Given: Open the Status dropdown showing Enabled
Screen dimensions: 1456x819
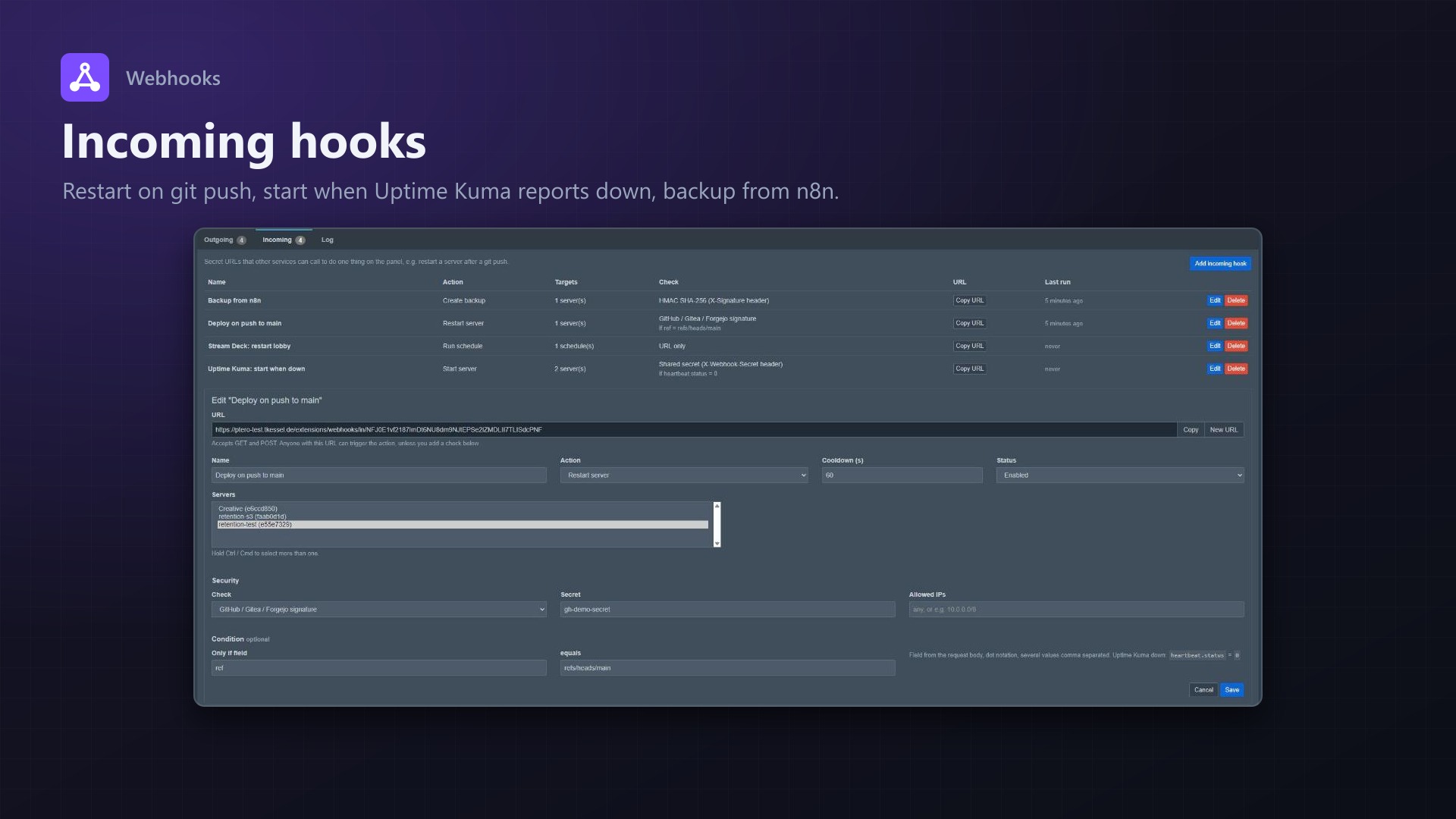Looking at the screenshot, I should 1120,475.
